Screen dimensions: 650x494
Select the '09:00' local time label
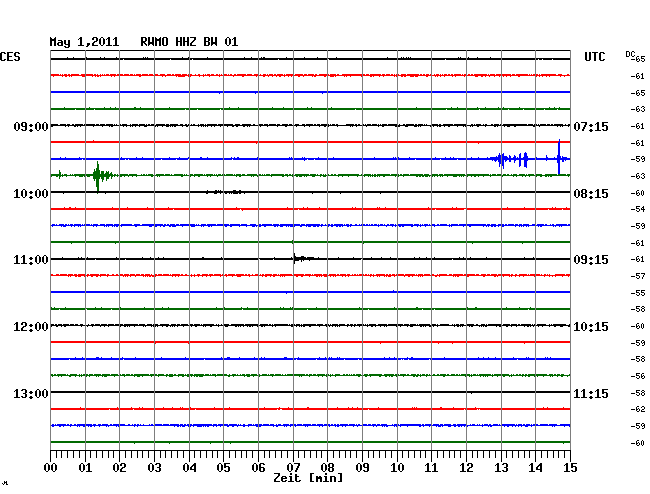[31, 126]
